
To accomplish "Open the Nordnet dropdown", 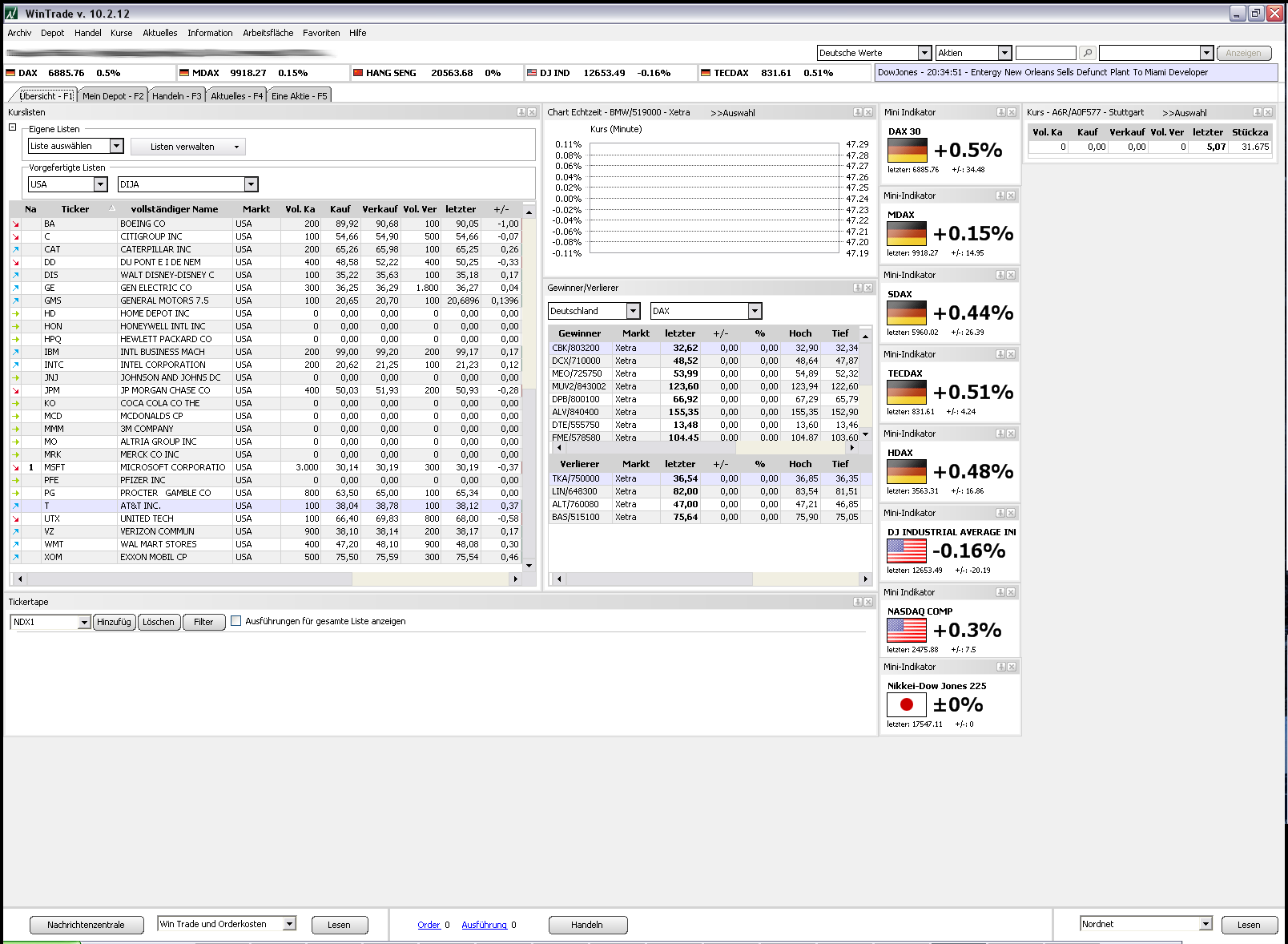I will click(x=1206, y=924).
